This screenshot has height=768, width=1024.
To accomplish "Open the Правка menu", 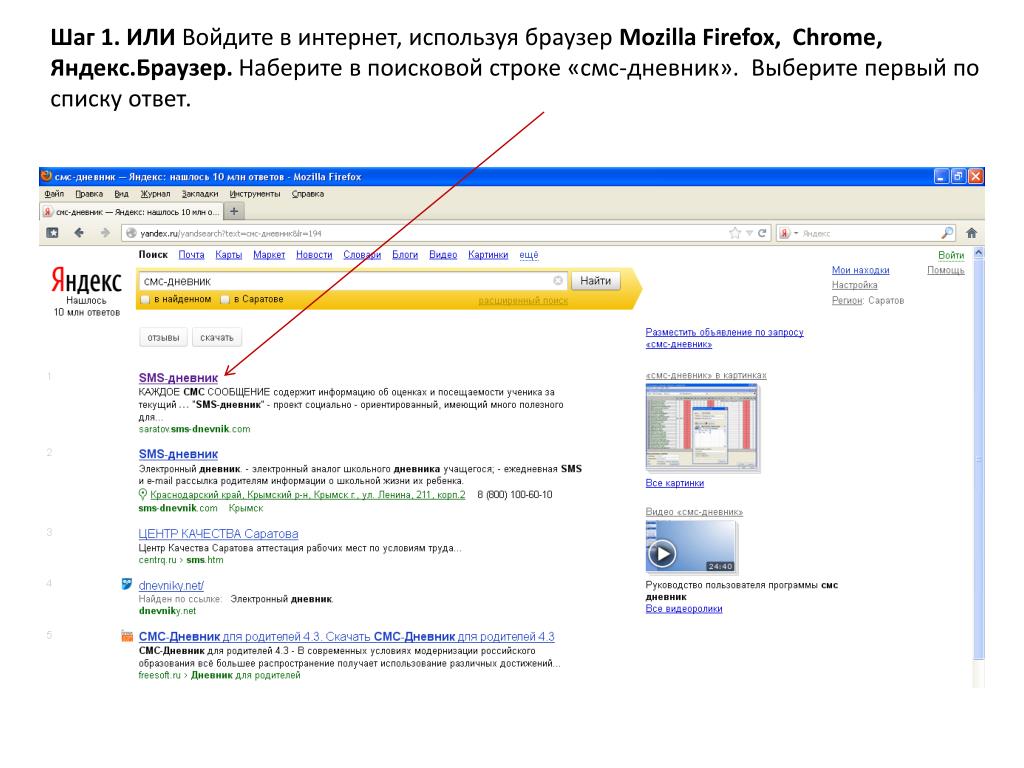I will pos(89,194).
